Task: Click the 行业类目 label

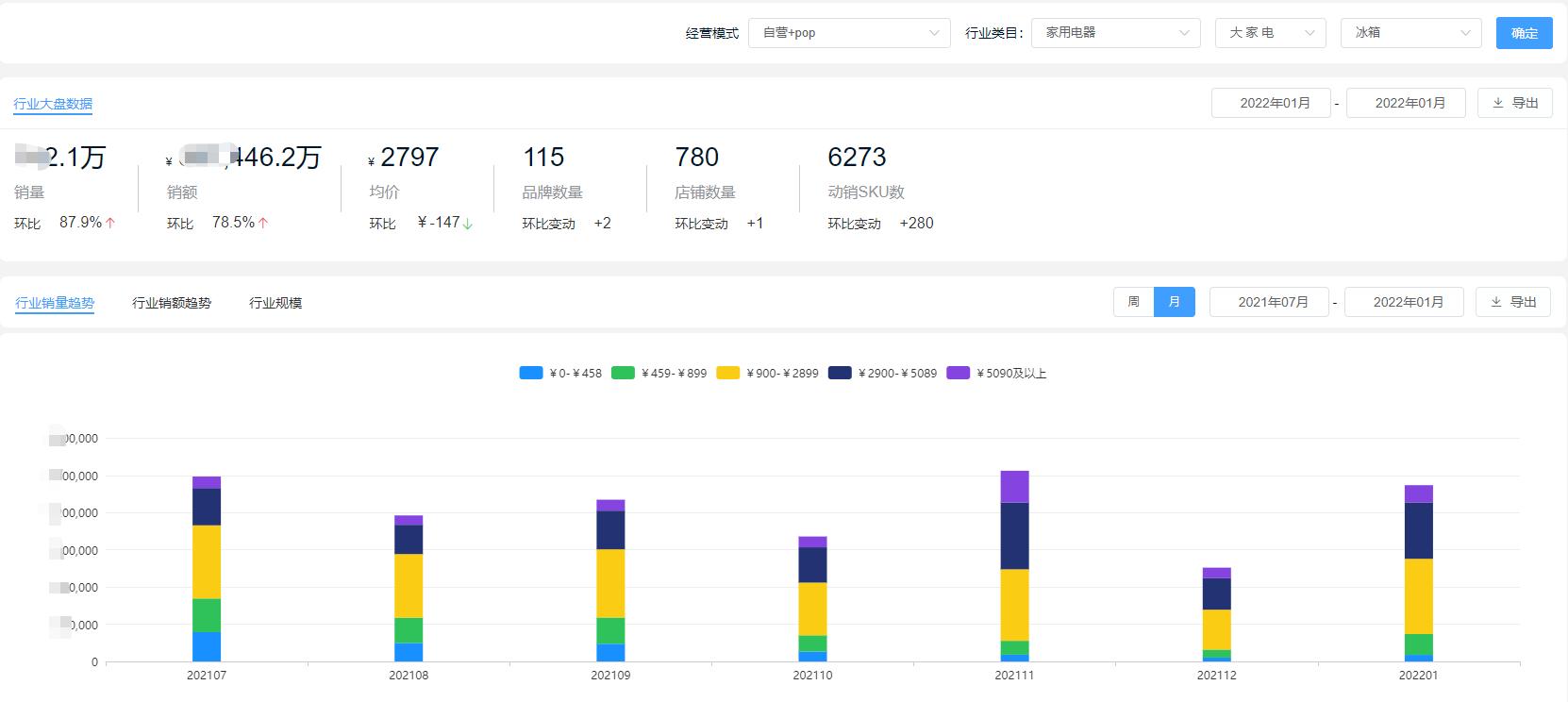Action: [994, 33]
